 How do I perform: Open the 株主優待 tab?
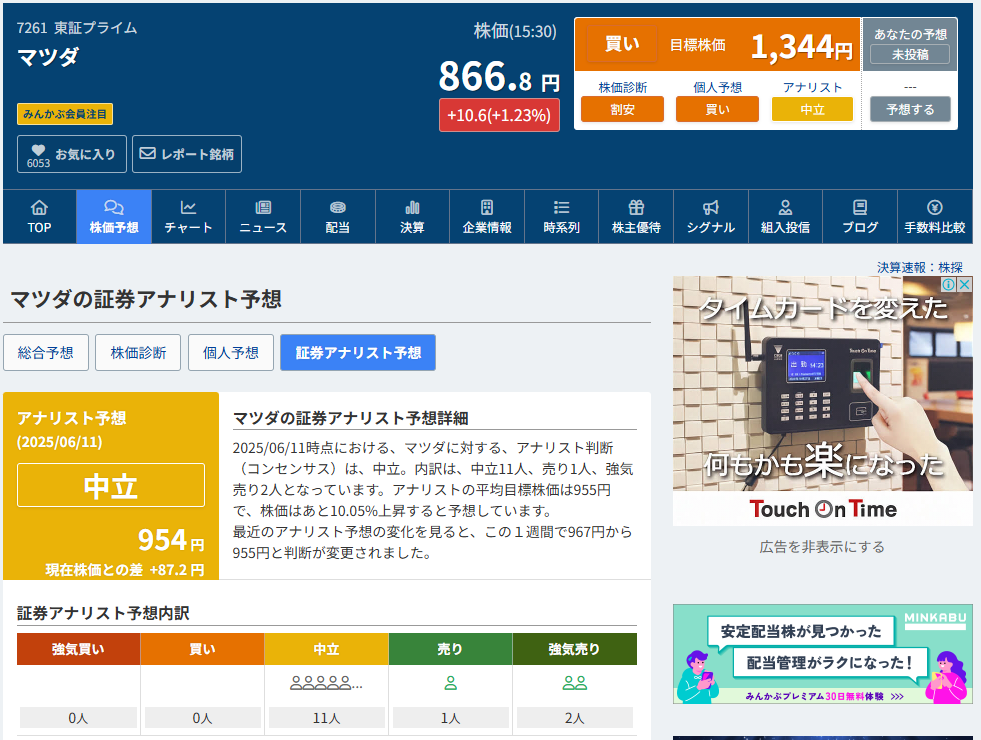pyautogui.click(x=636, y=216)
